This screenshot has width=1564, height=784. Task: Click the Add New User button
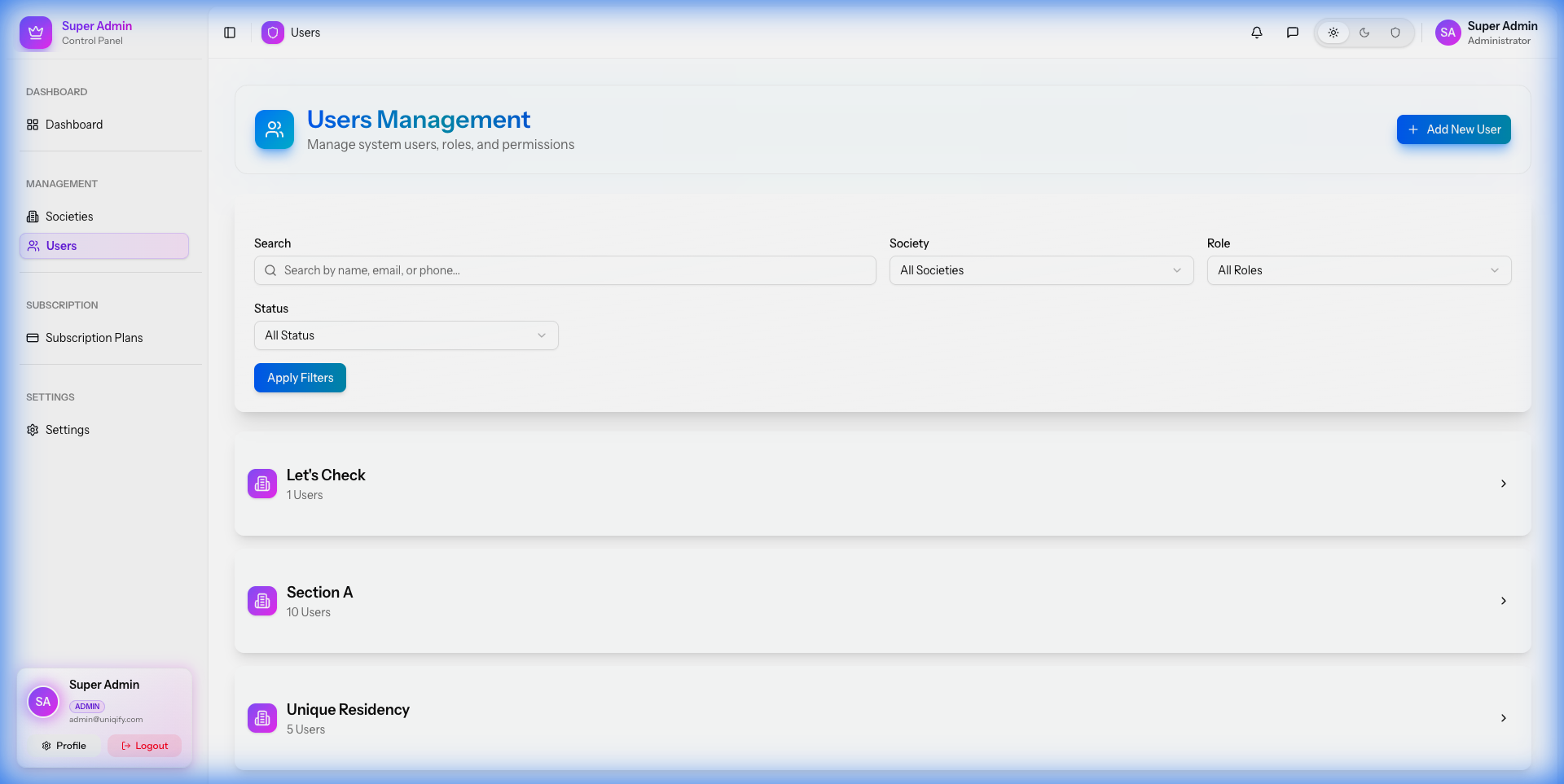(x=1454, y=129)
